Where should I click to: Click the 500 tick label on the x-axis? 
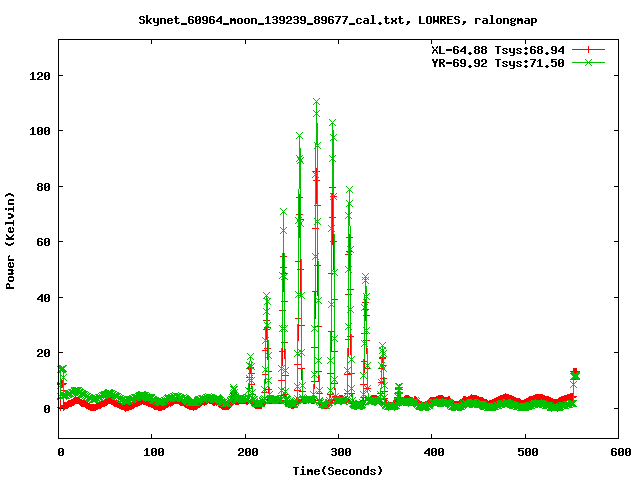[525, 453]
